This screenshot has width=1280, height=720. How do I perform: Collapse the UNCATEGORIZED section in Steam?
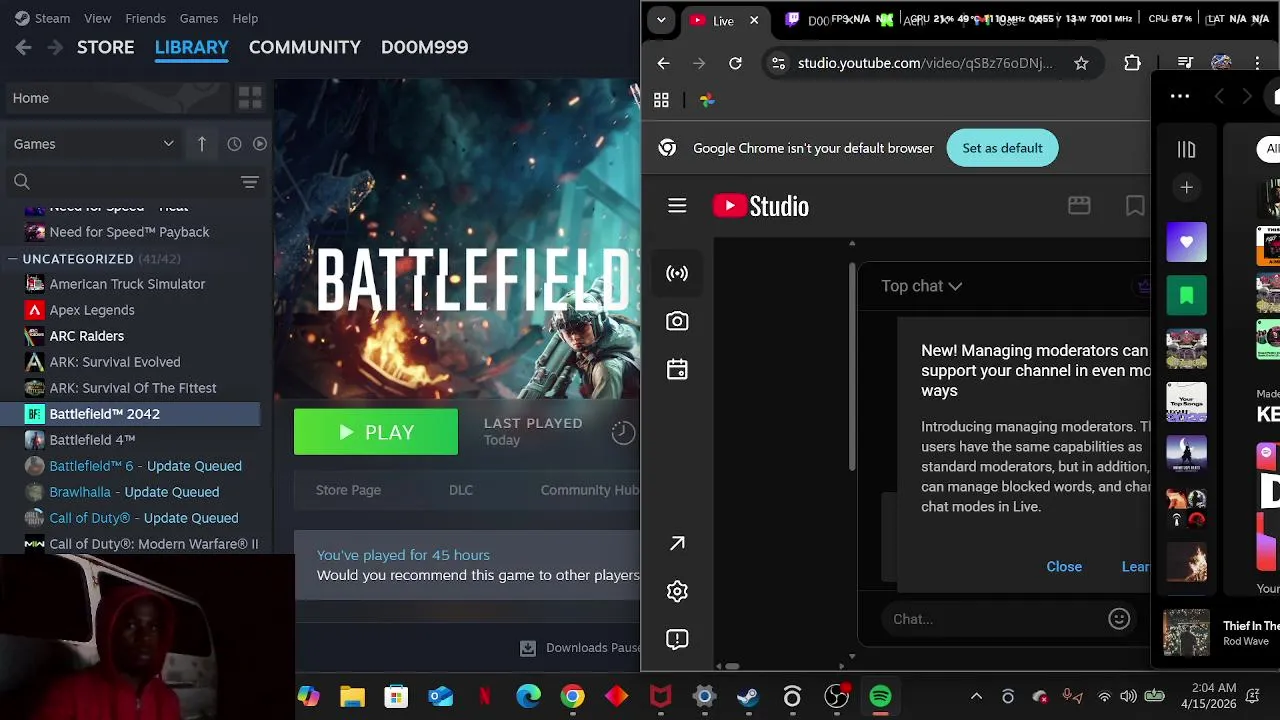click(x=12, y=259)
